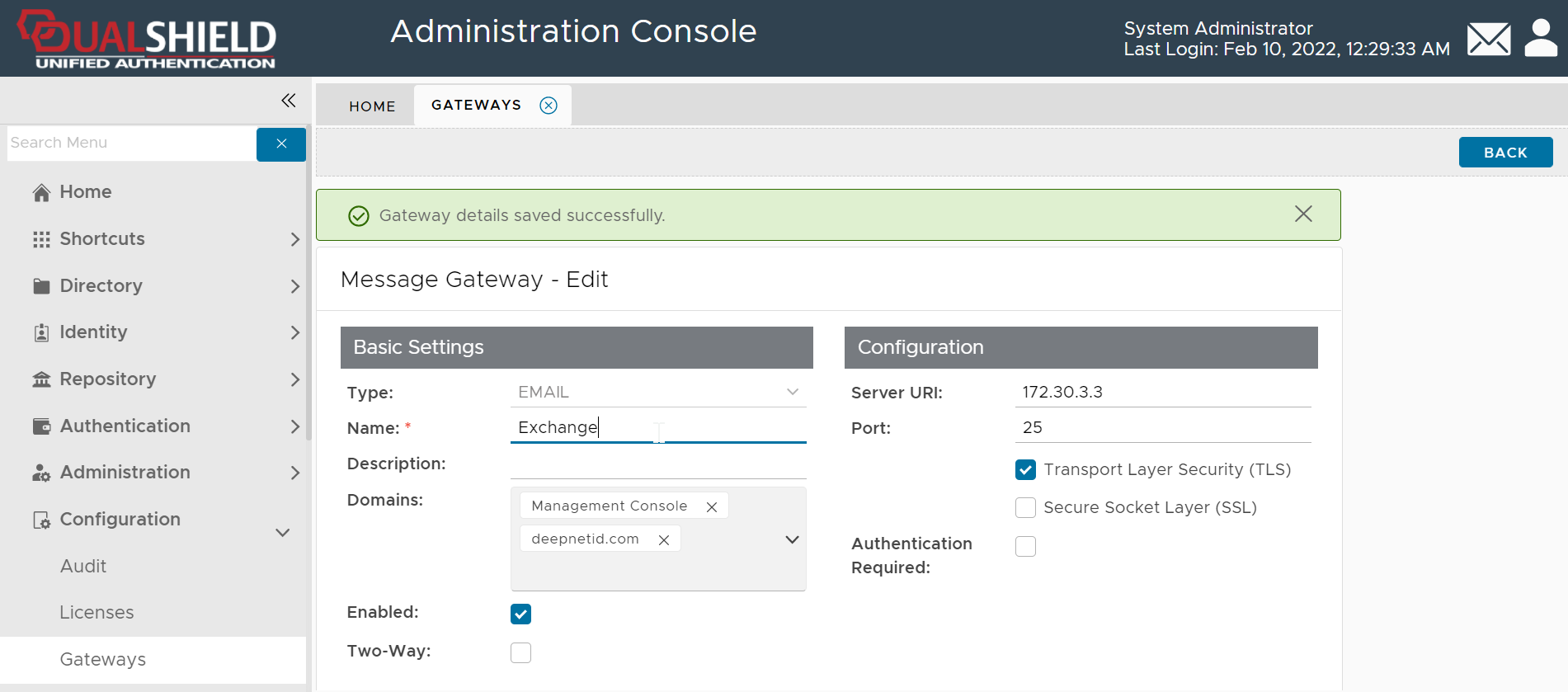Enable Secure Socket Layer (SSL) checkbox
This screenshot has height=692, width=1568.
tap(1025, 508)
